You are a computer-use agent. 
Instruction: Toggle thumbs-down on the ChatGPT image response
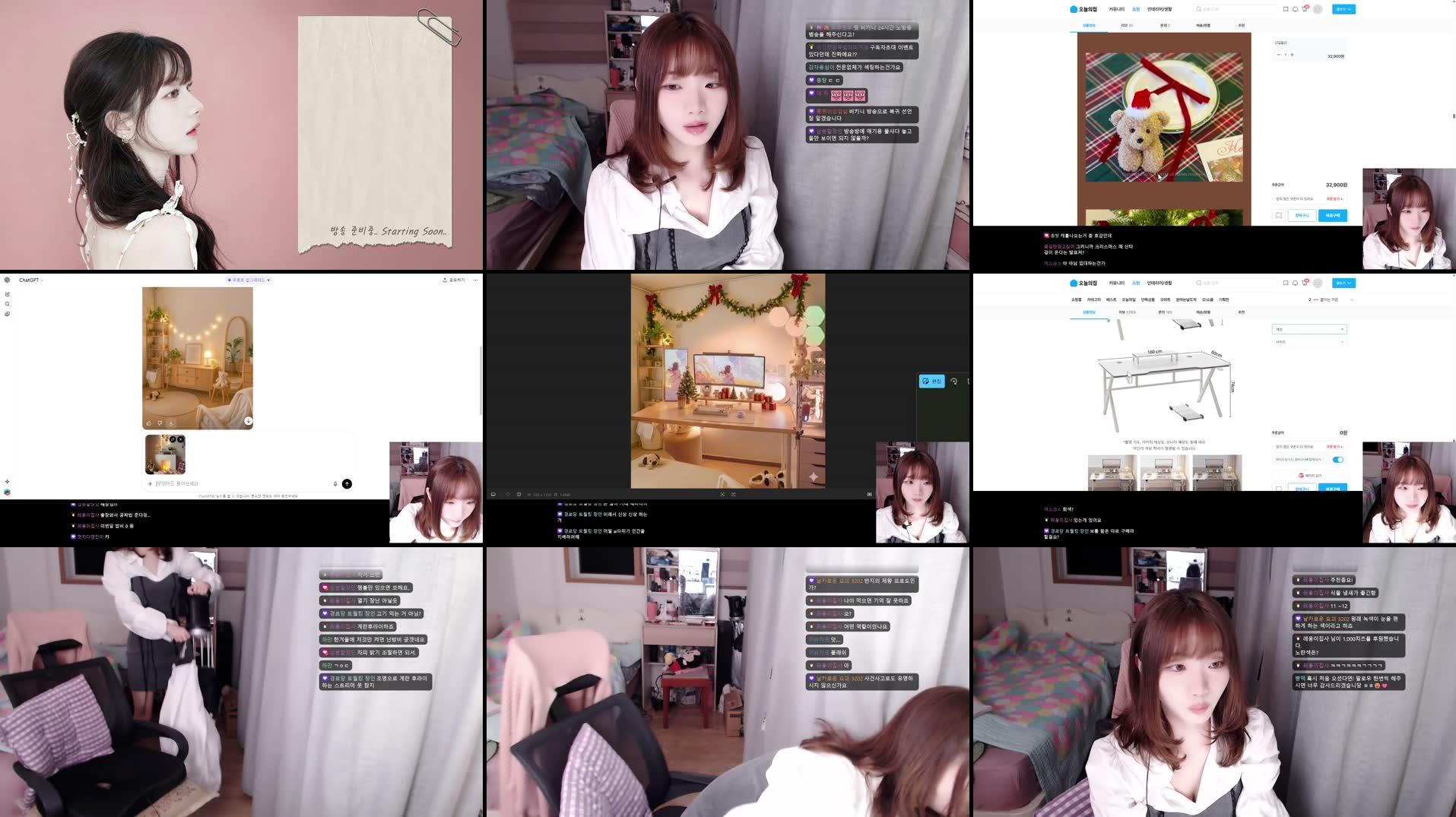pyautogui.click(x=160, y=423)
